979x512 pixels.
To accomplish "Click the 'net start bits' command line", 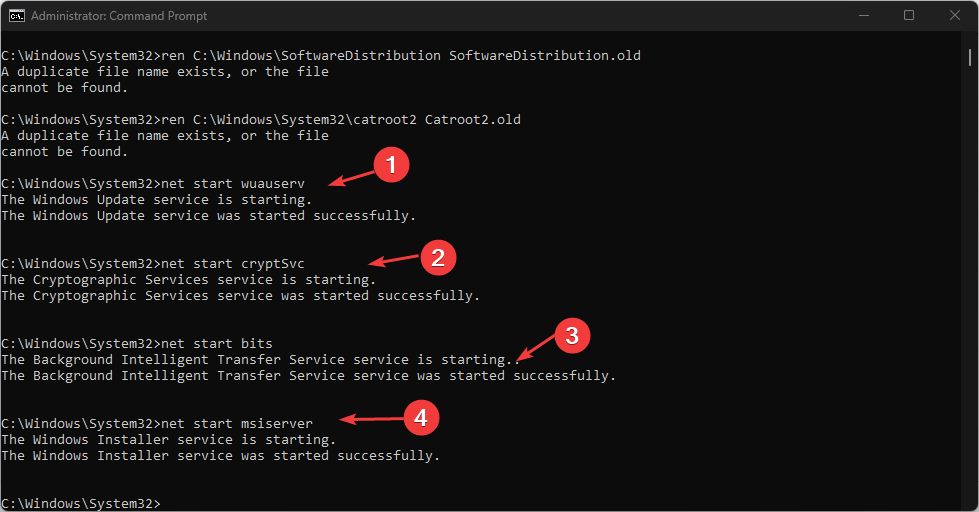I will 137,343.
